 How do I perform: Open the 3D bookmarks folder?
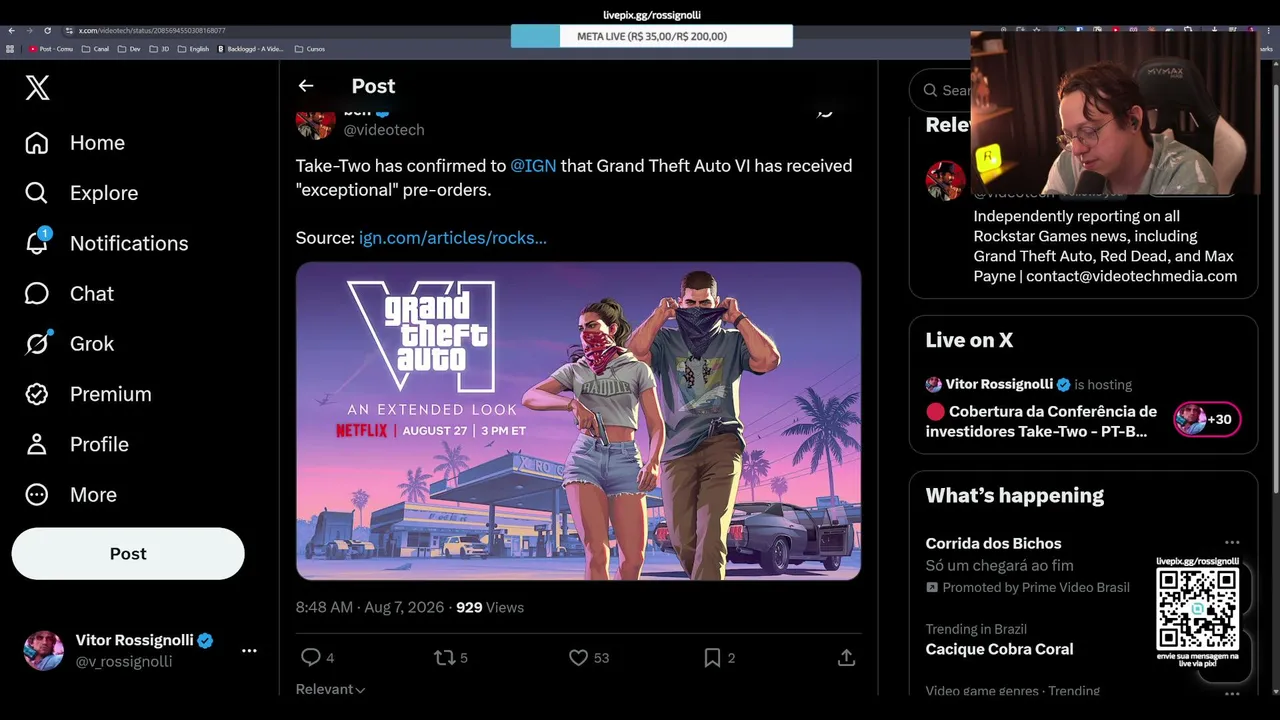coord(160,49)
